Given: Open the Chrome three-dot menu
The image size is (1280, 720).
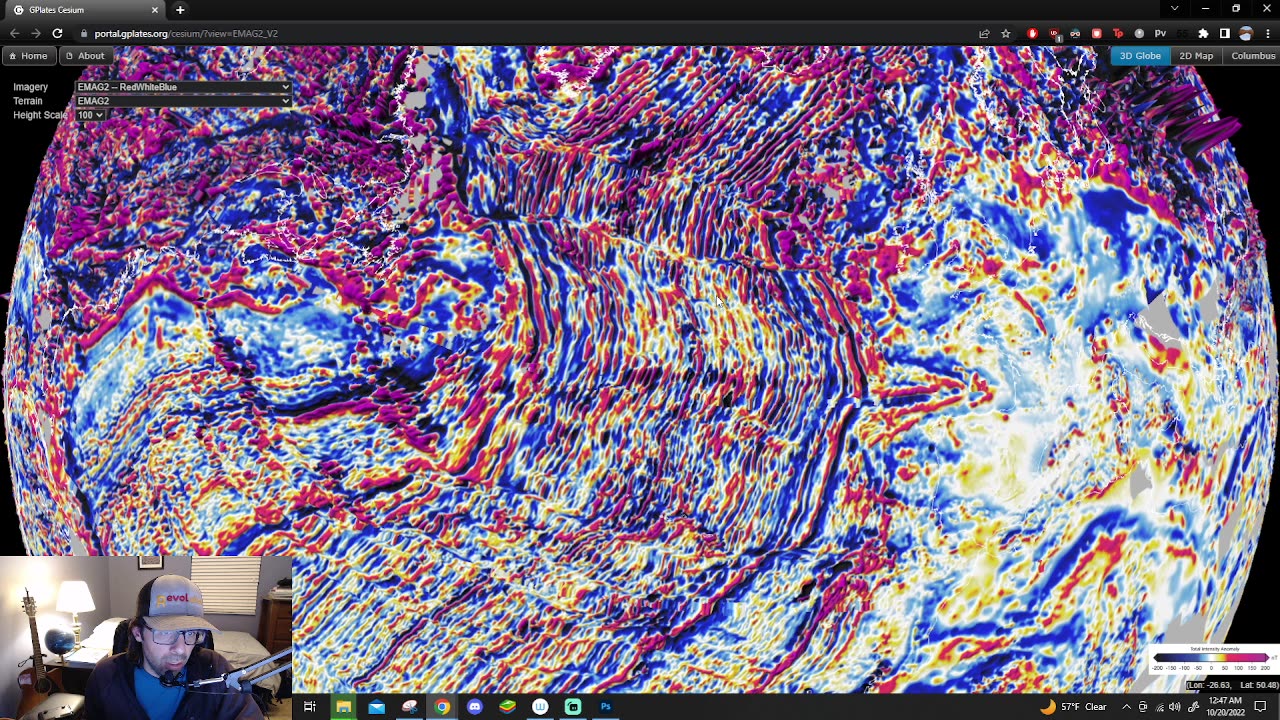Looking at the screenshot, I should [1267, 34].
